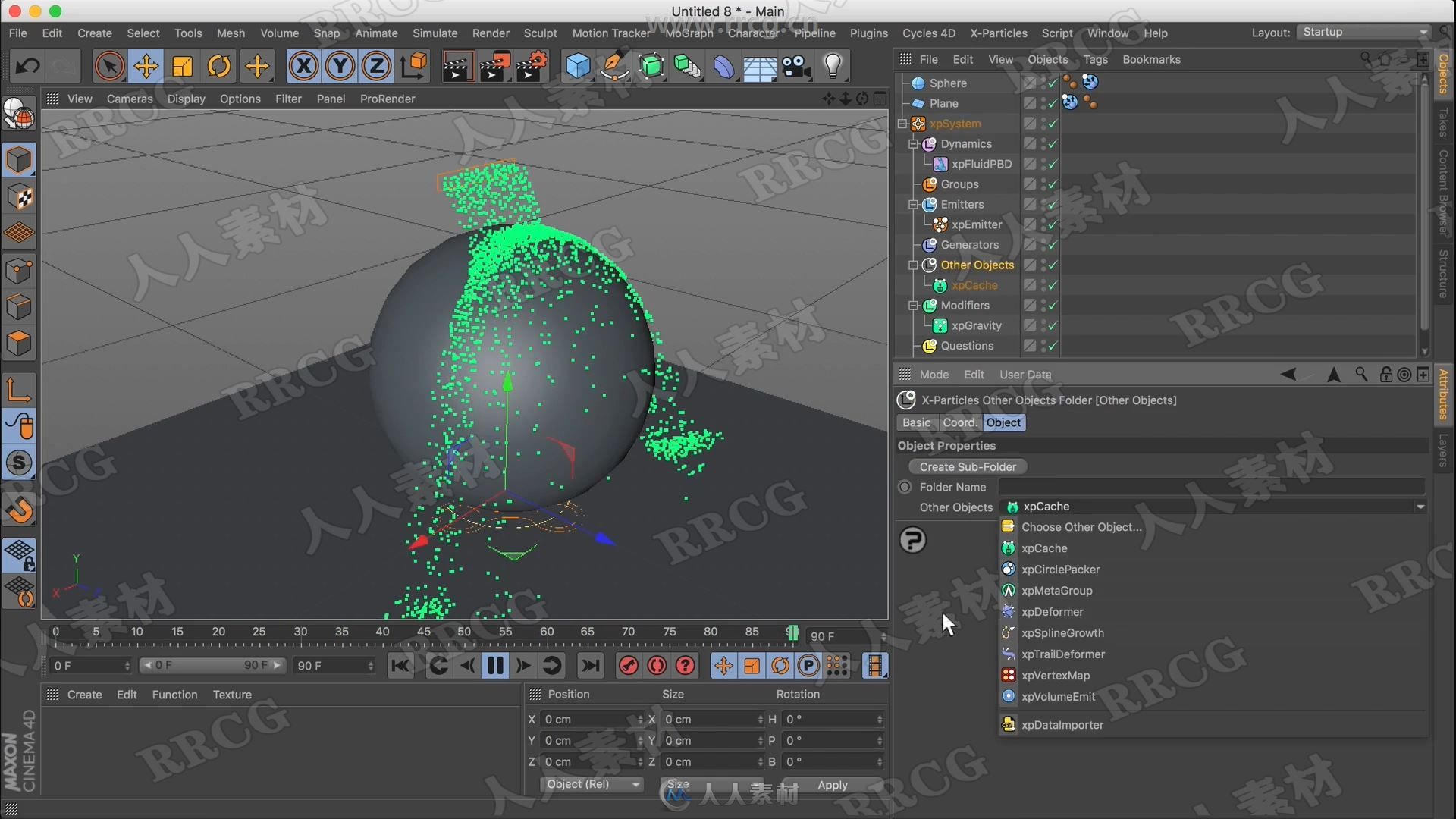Click the Record Active Objects button

tap(629, 666)
